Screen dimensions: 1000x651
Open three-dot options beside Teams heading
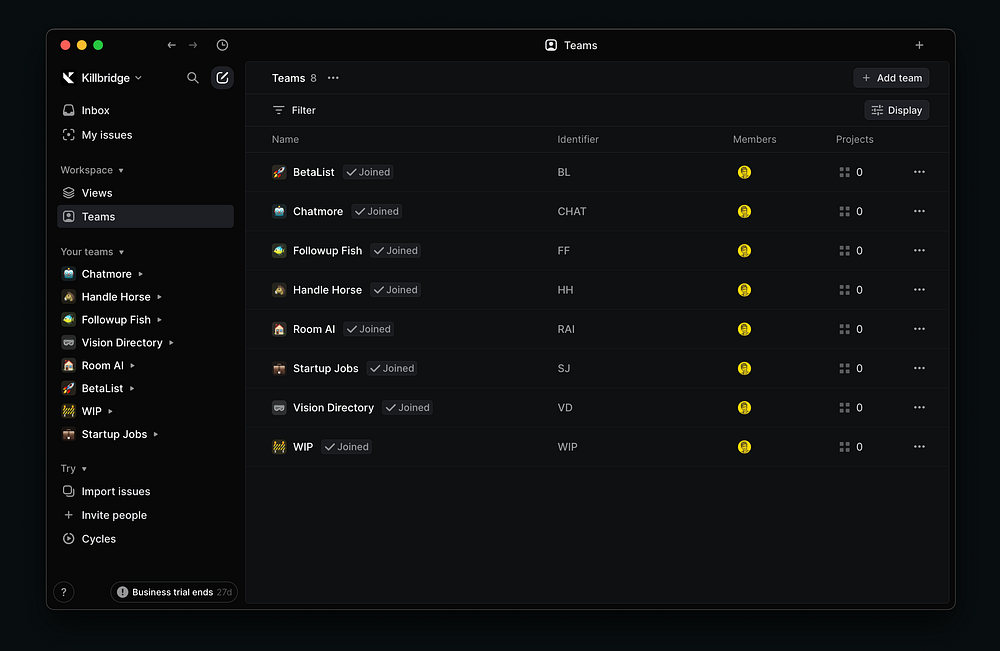333,78
